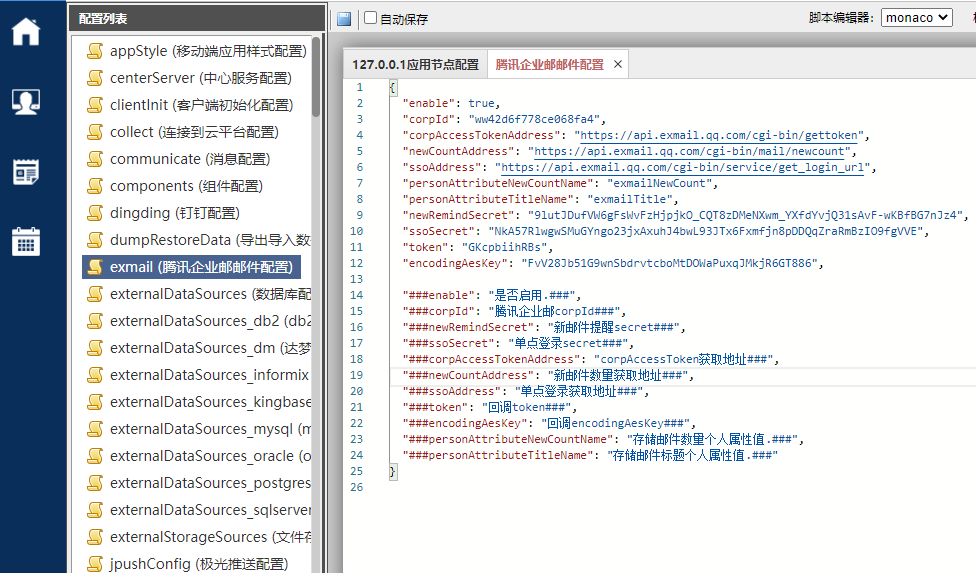The height and width of the screenshot is (573, 976).
Task: Click the 配置列表 panel header
Action: [197, 19]
